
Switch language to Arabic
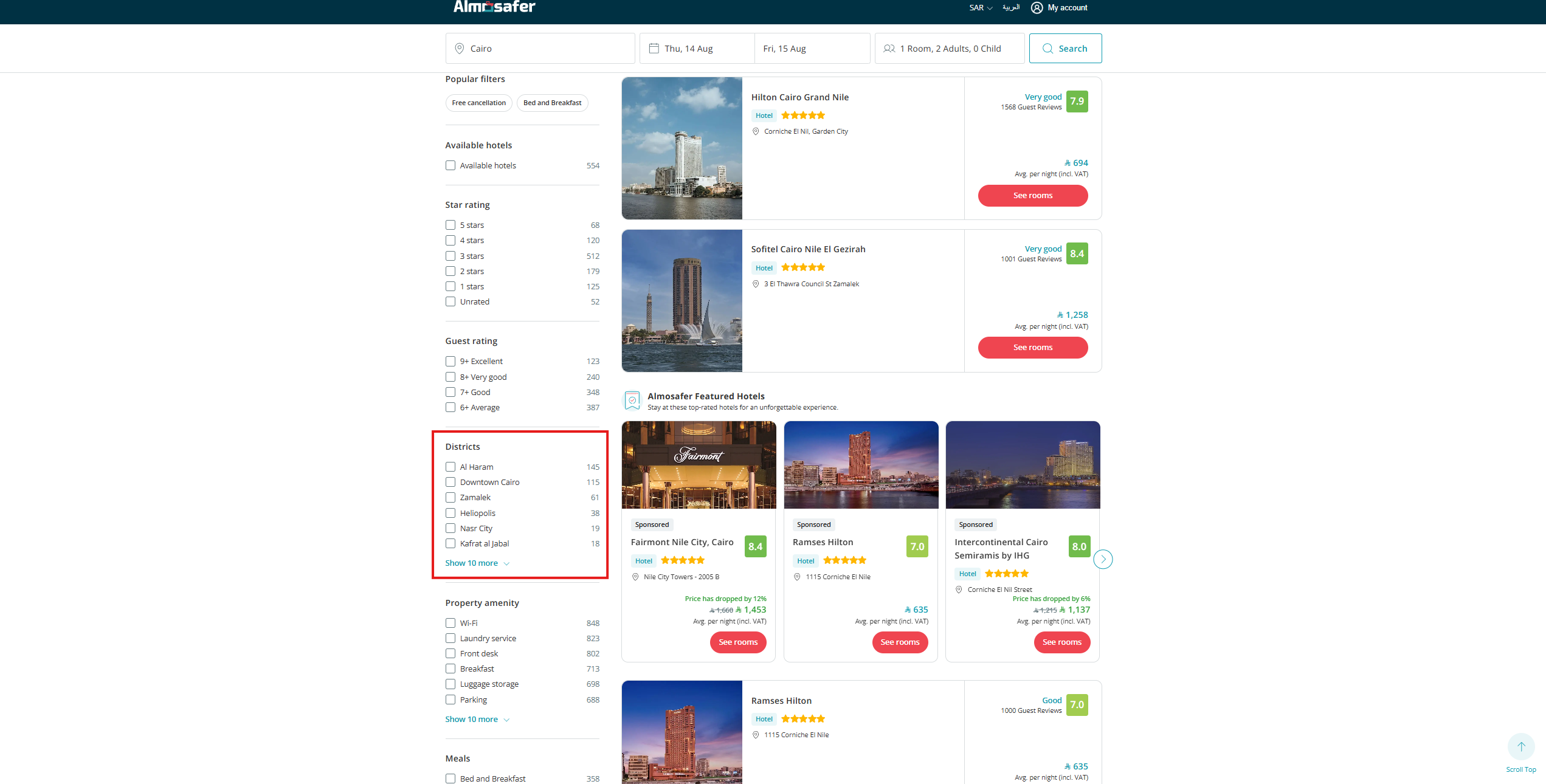click(x=1011, y=8)
